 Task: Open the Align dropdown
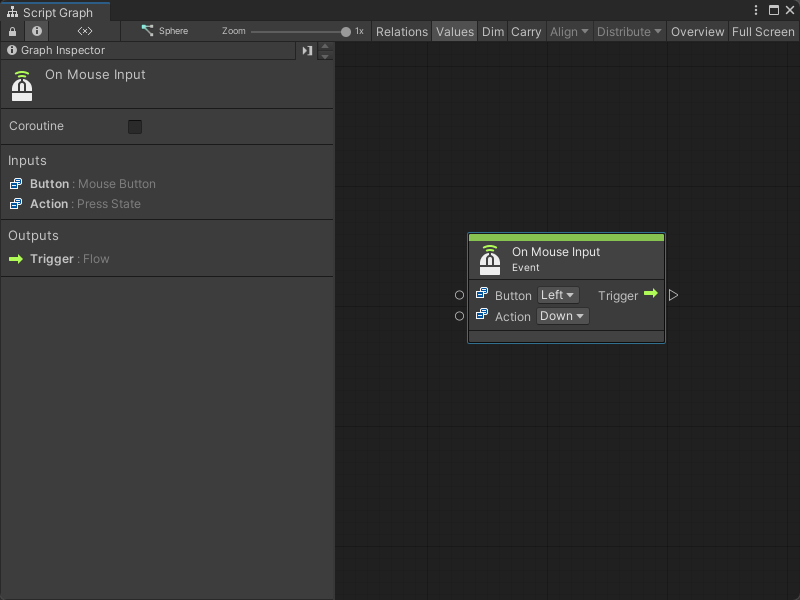[x=569, y=31]
